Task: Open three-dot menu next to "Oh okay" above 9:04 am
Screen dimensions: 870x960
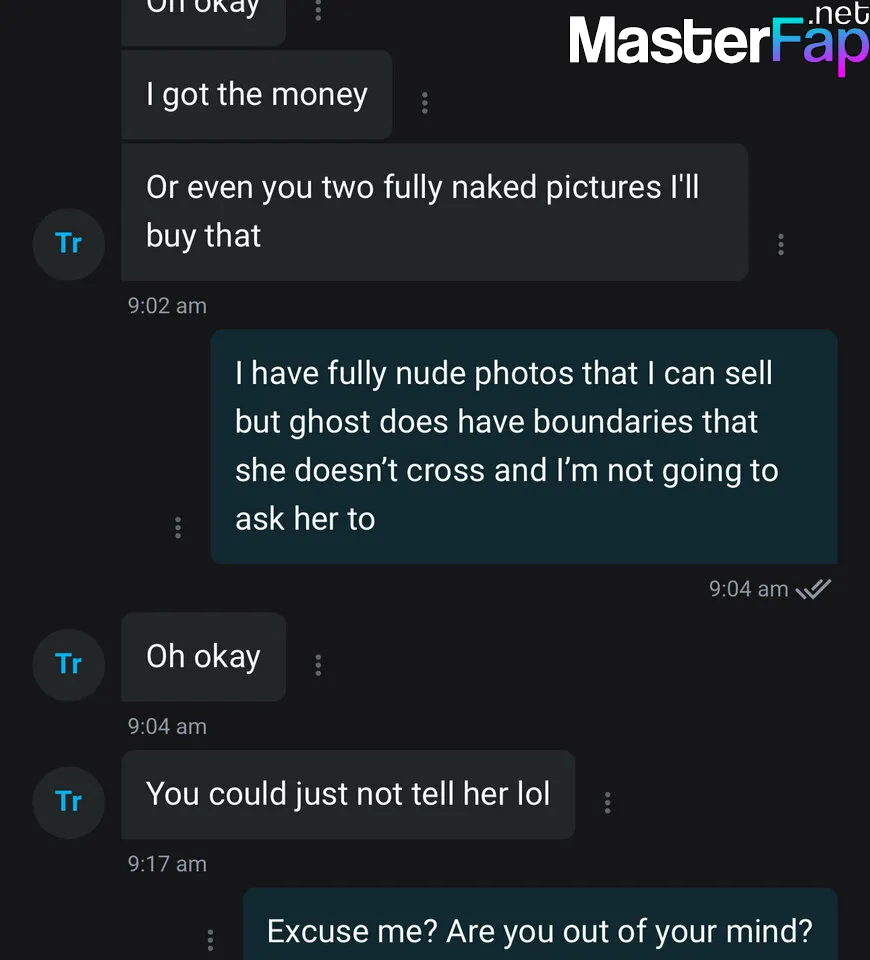Action: coord(318,665)
